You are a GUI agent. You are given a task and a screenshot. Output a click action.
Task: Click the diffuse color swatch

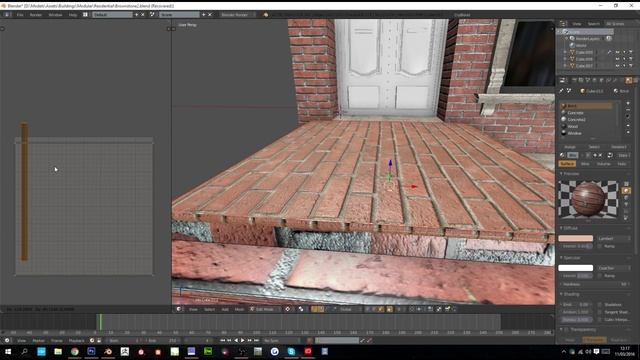576,238
